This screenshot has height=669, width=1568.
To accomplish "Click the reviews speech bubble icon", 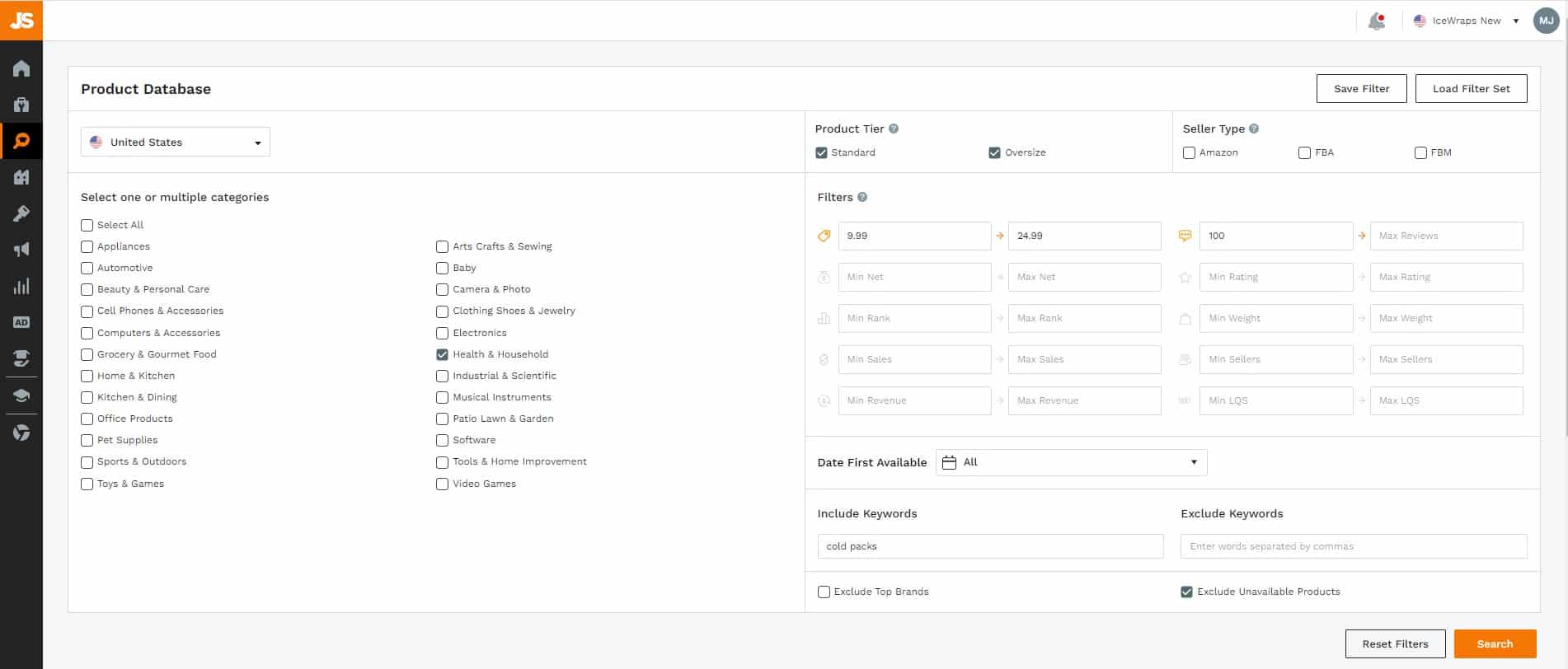I will coord(1185,236).
